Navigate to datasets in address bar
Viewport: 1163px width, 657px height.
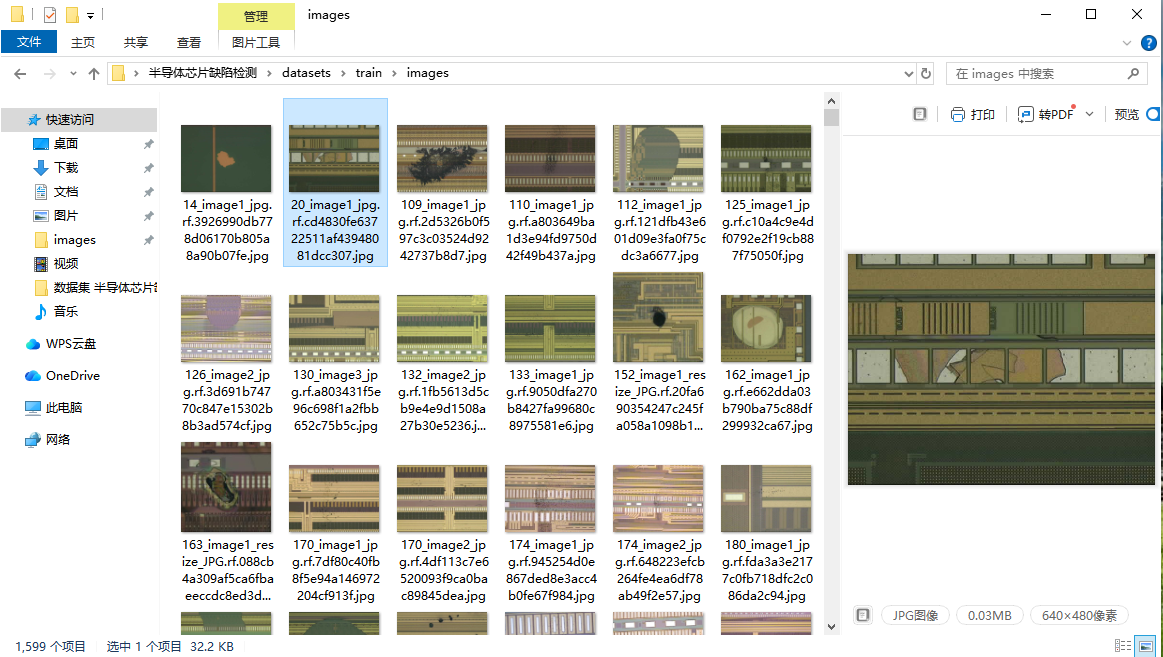(x=306, y=73)
